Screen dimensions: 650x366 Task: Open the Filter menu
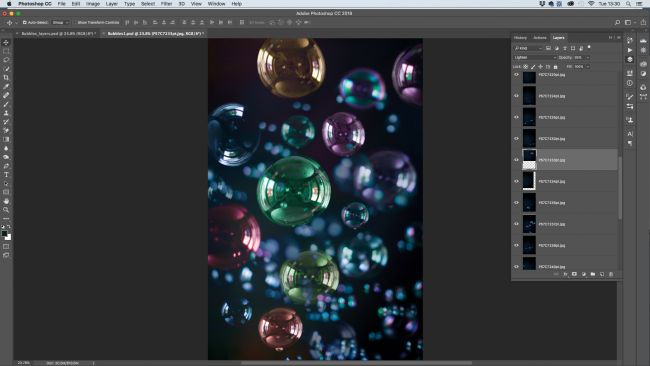[x=166, y=4]
